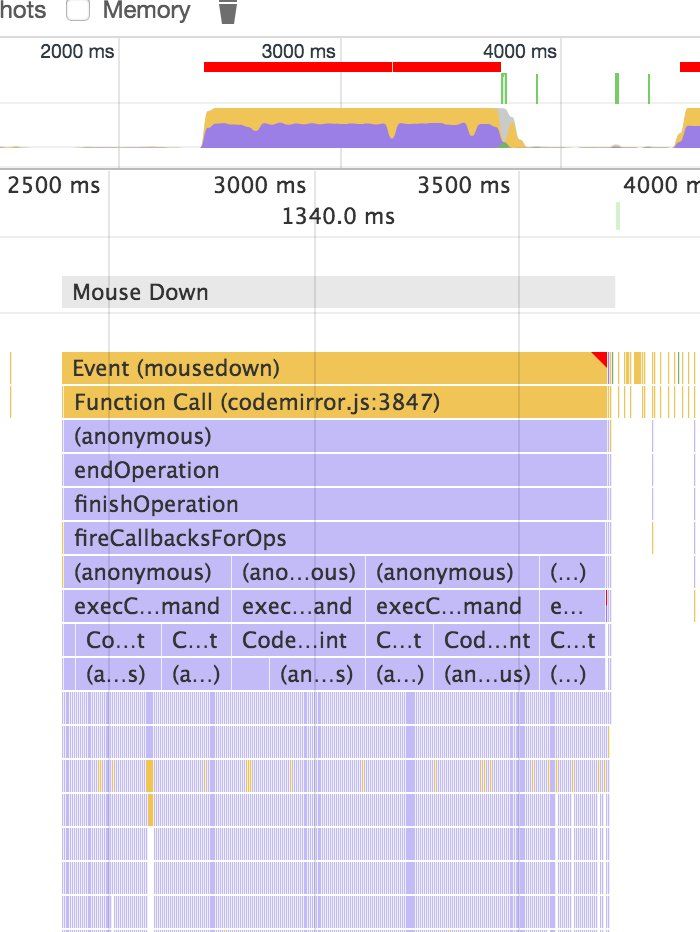Select the finishOperation flame bar
The width and height of the screenshot is (700, 932).
335,504
